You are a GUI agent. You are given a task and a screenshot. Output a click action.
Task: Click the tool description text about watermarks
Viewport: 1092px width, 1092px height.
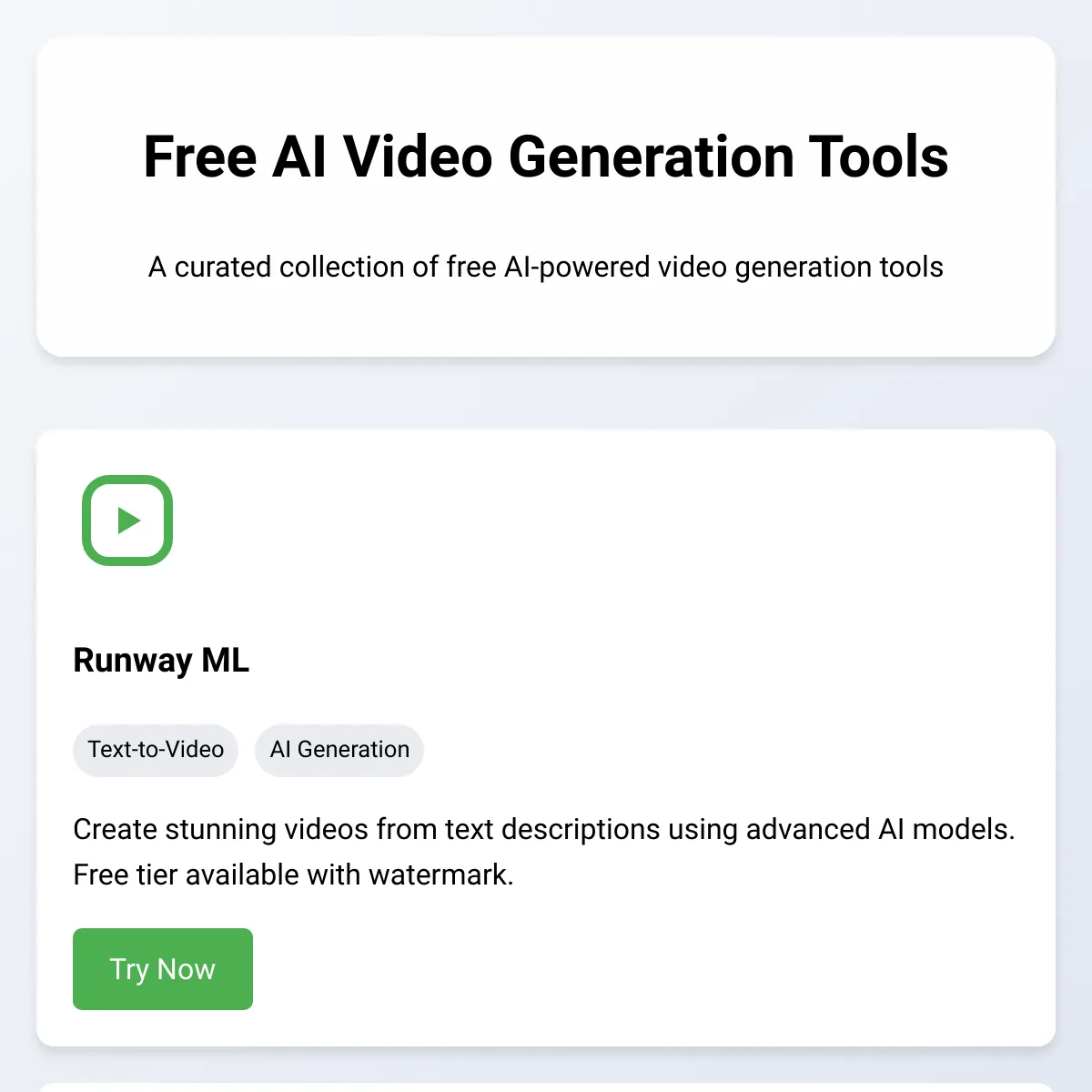[x=544, y=851]
